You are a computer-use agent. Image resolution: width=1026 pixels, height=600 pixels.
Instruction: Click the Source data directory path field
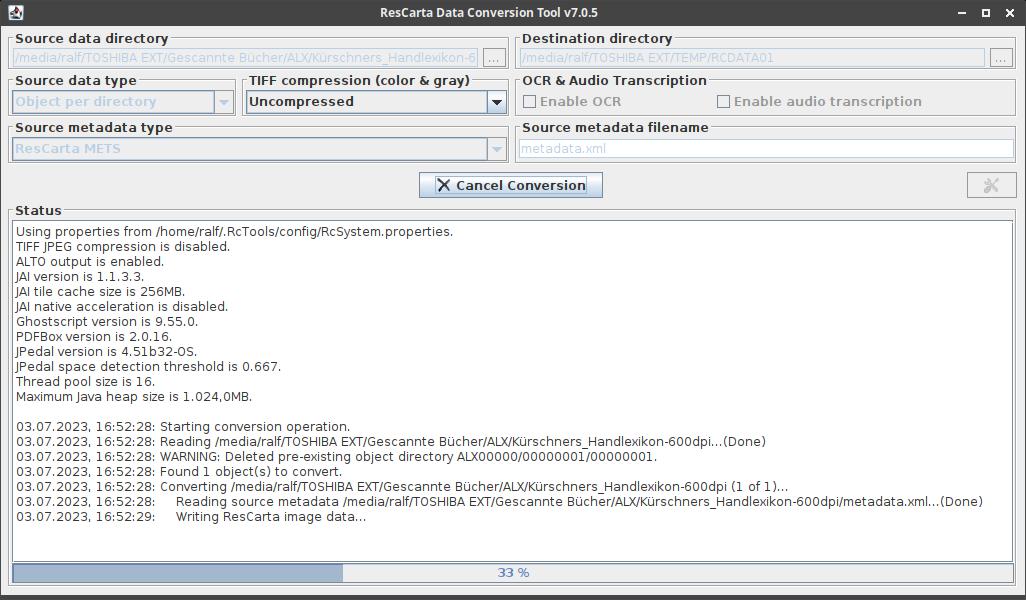245,58
